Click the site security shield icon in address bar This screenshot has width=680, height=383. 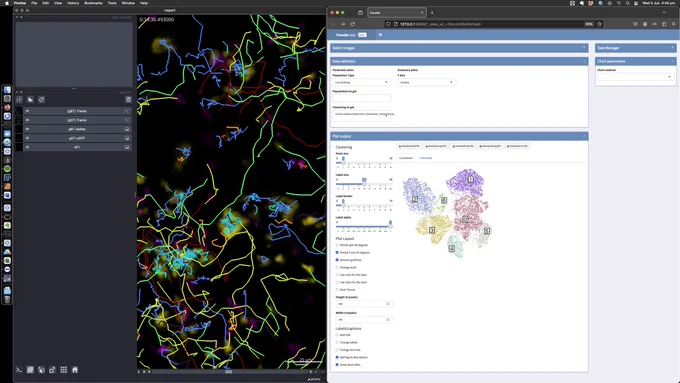tap(389, 24)
